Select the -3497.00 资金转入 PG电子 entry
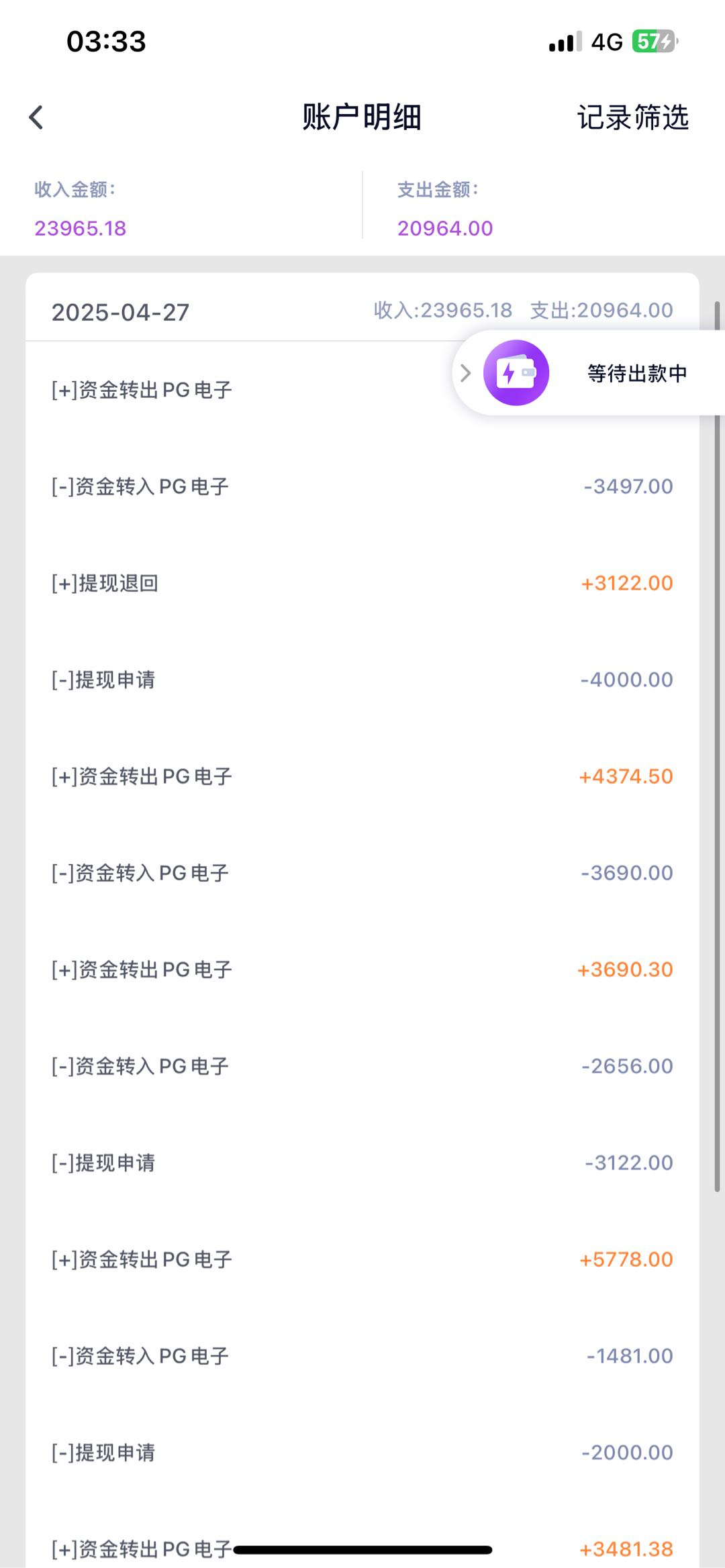The height and width of the screenshot is (1568, 725). [362, 486]
